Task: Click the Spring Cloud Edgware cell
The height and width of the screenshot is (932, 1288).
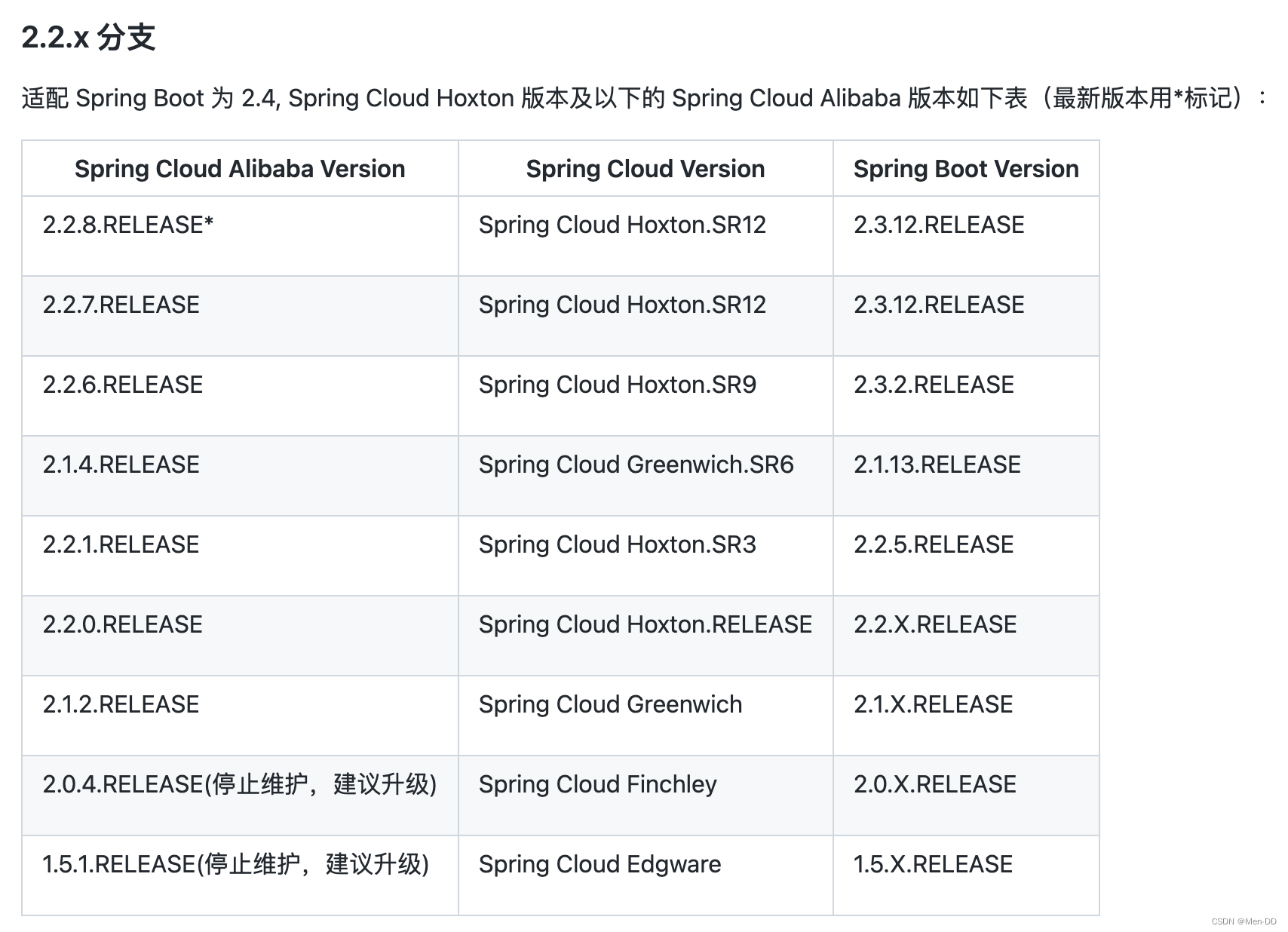Action: (x=600, y=864)
